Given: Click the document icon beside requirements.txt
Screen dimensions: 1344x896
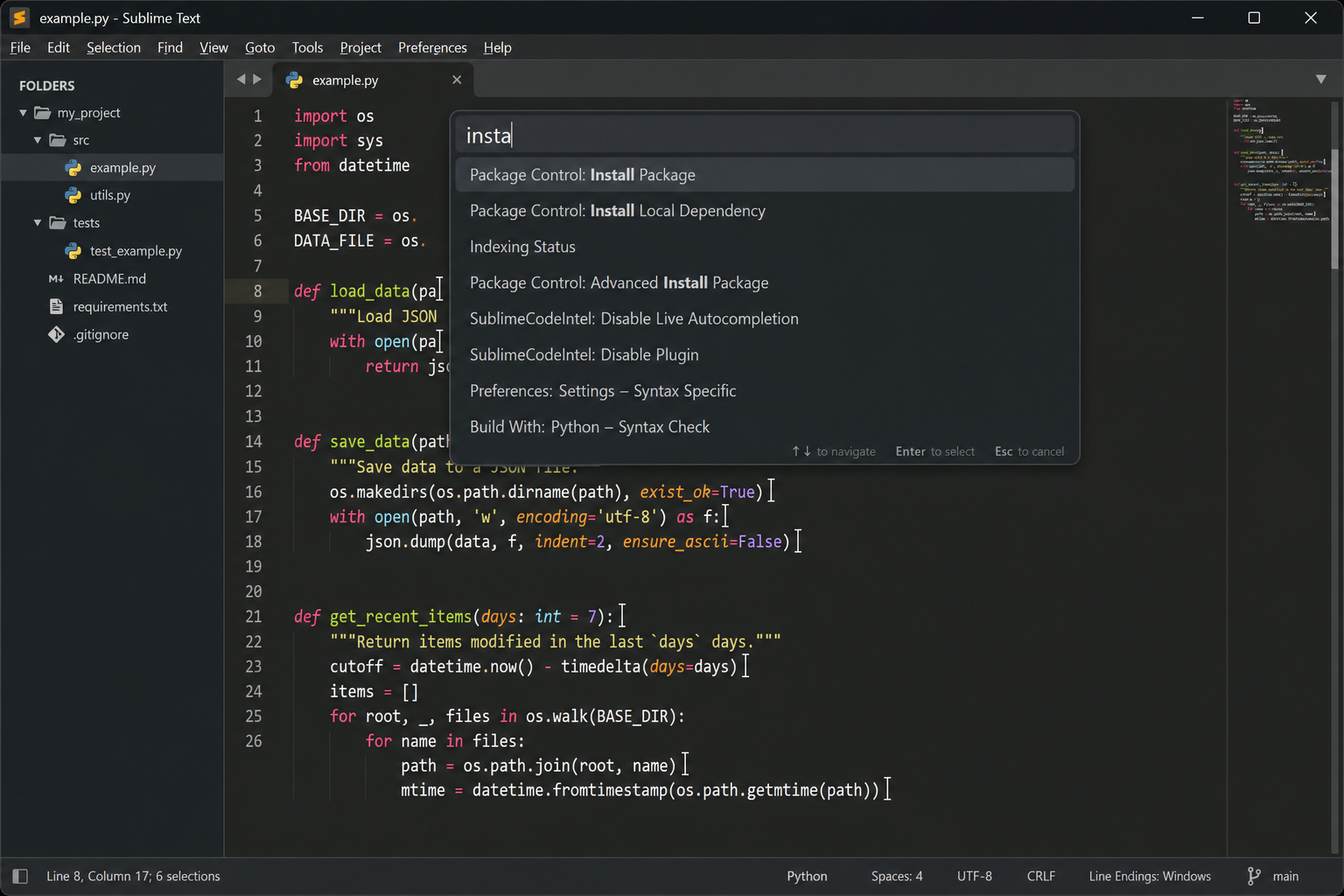Looking at the screenshot, I should tap(56, 307).
